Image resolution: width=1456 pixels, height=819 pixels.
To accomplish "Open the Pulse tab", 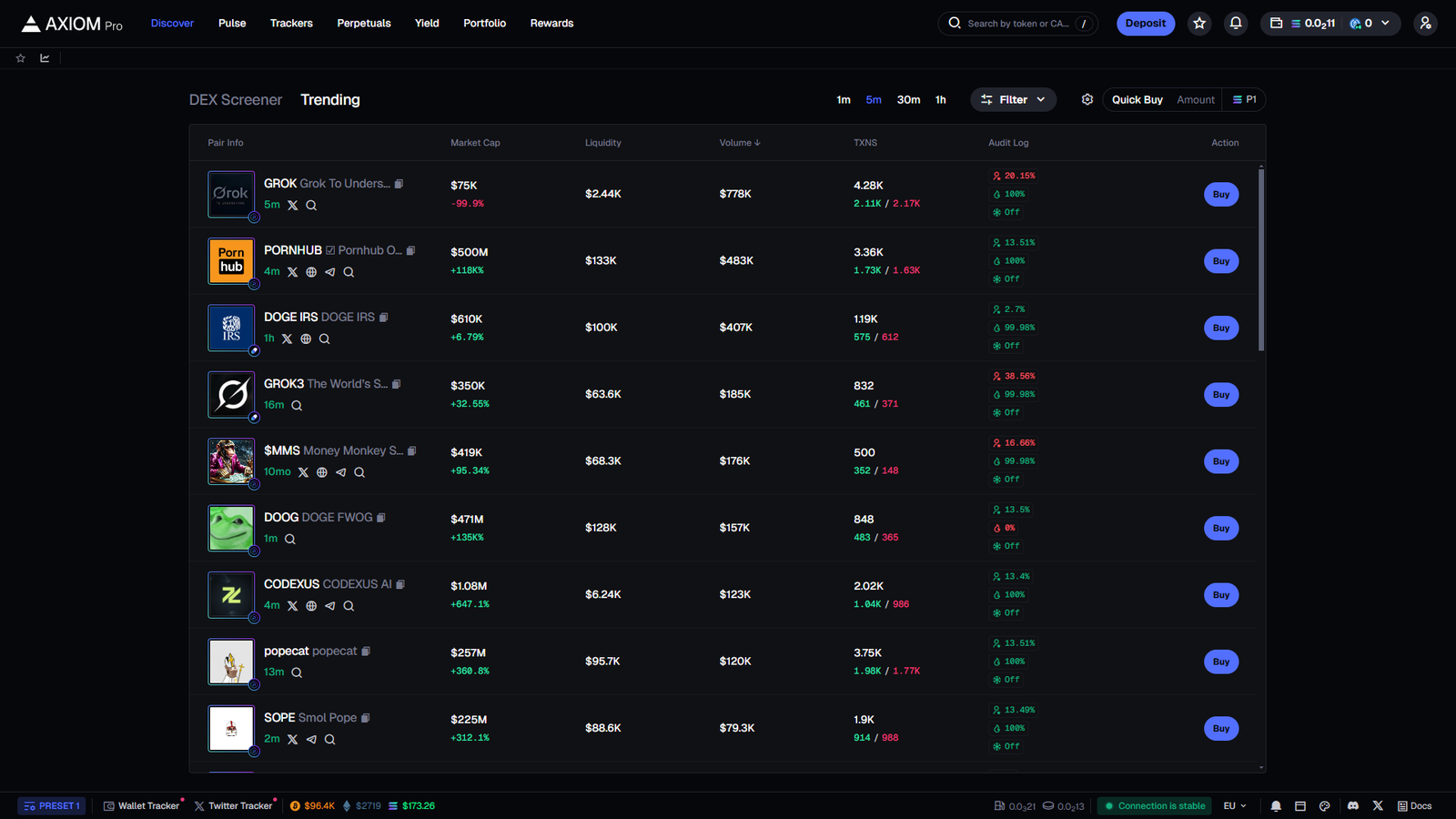I will click(232, 24).
